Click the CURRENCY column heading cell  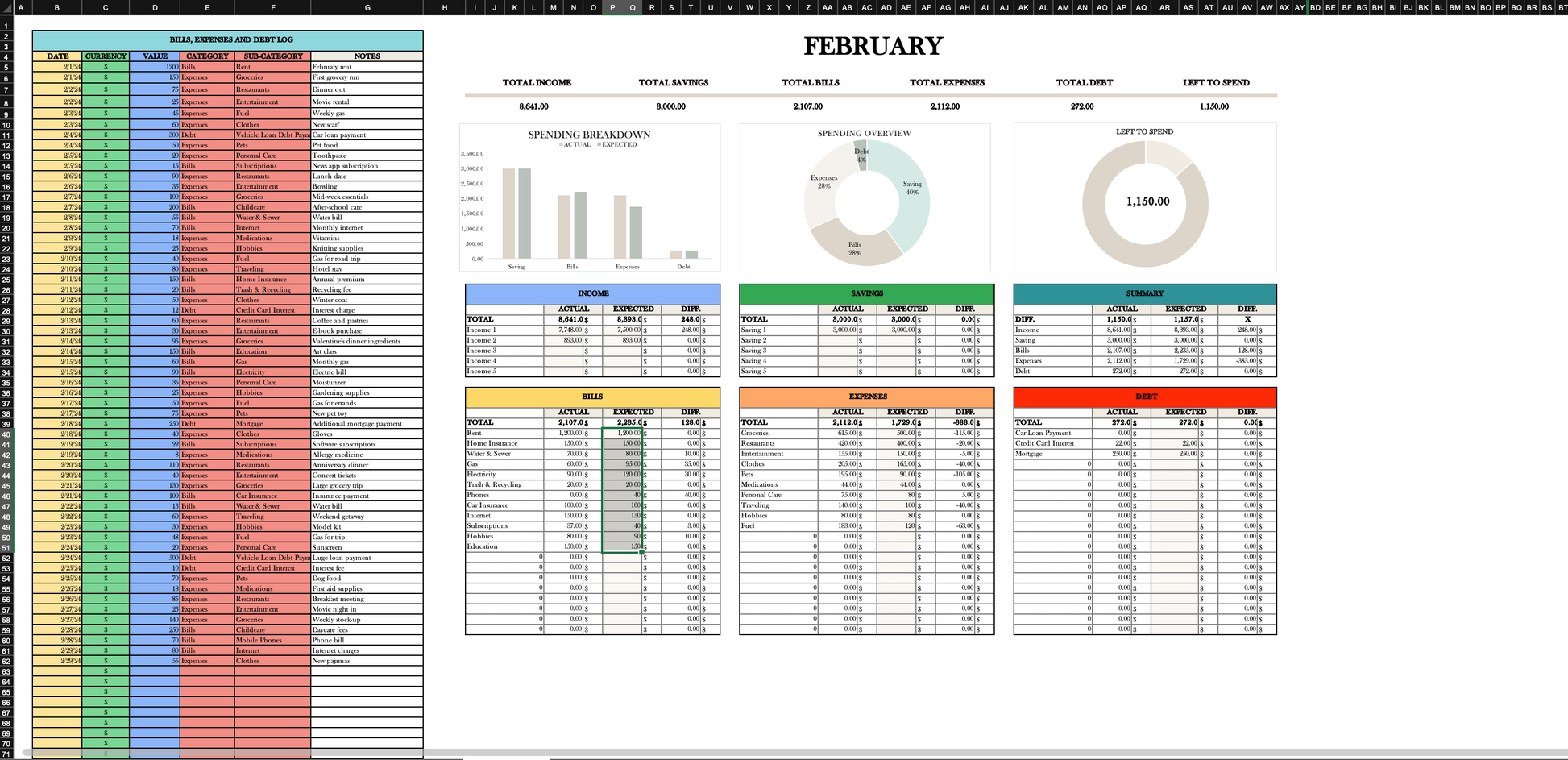coord(106,56)
